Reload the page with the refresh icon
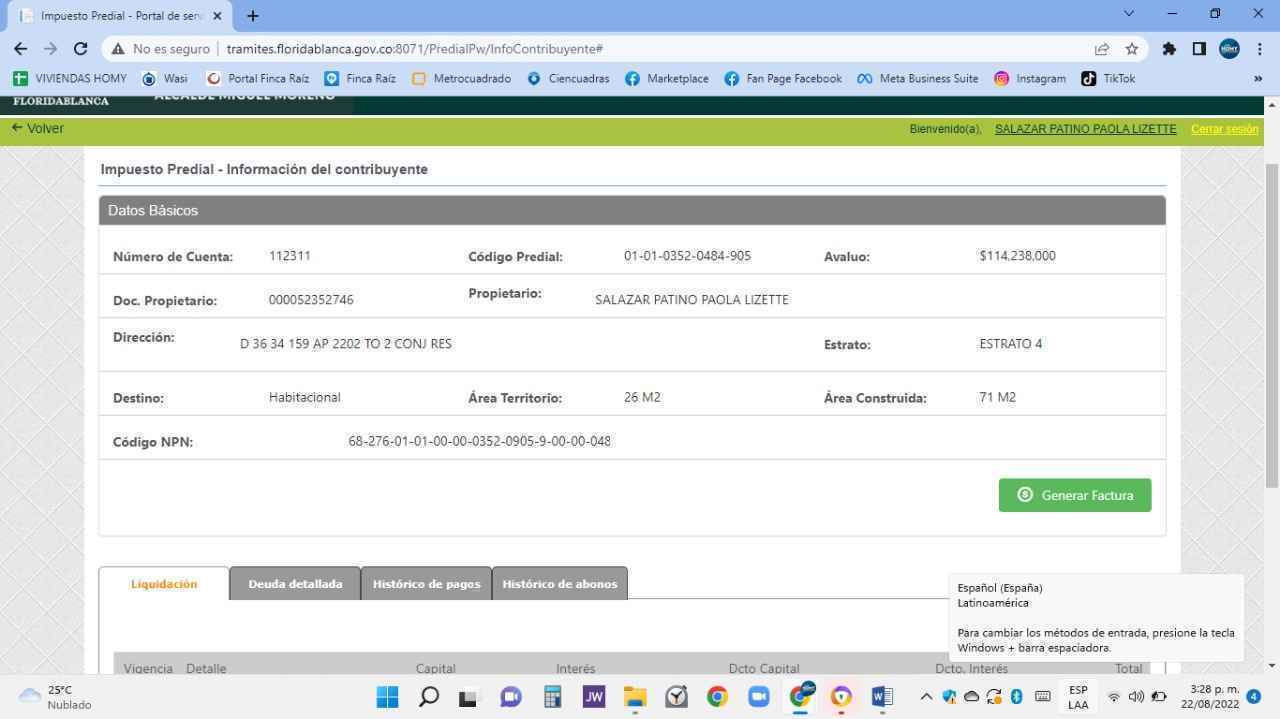 (x=81, y=49)
